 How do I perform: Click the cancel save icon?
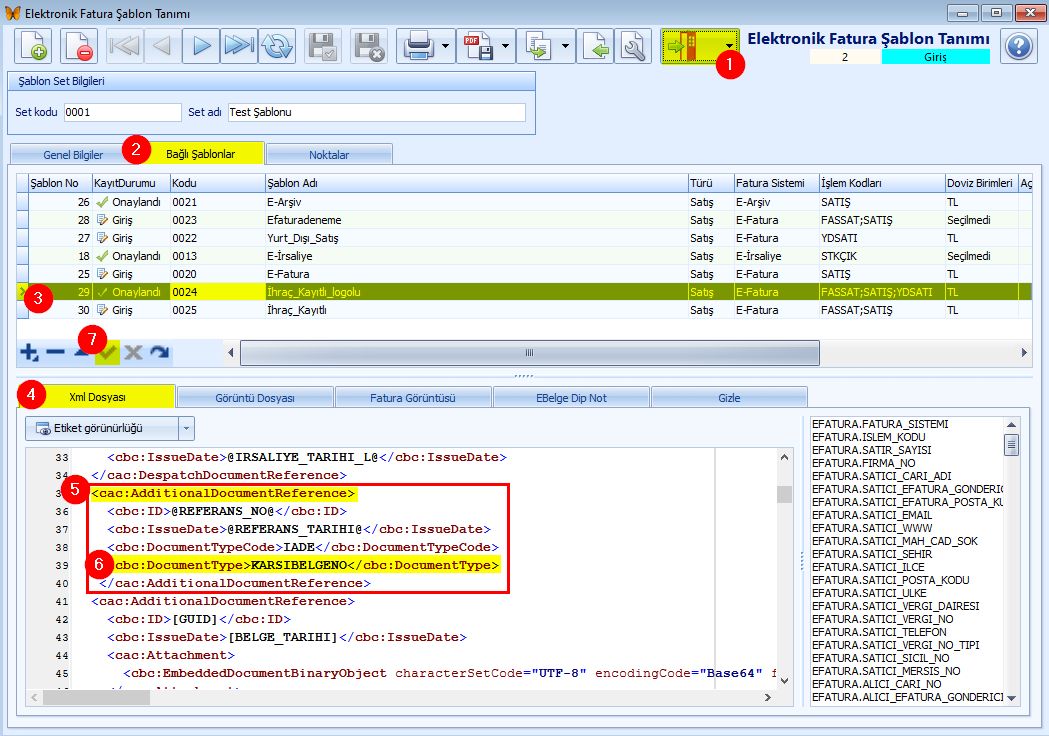tap(369, 46)
